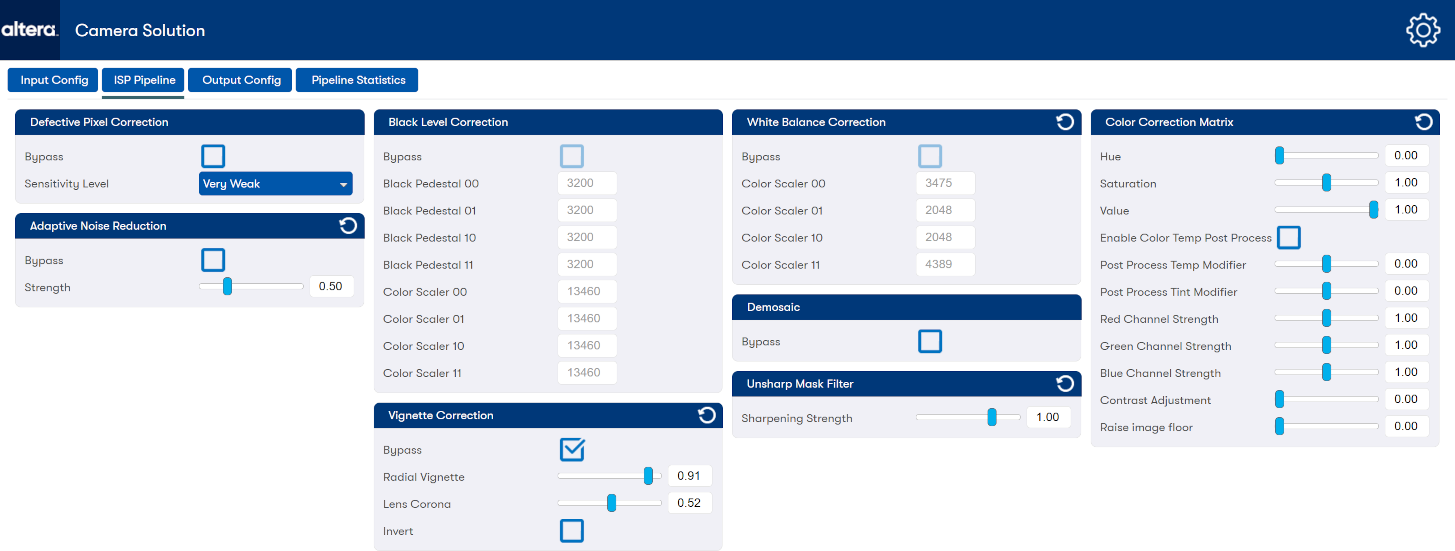1455x551 pixels.
Task: Click the Sharpening Strength value field
Action: (1048, 418)
